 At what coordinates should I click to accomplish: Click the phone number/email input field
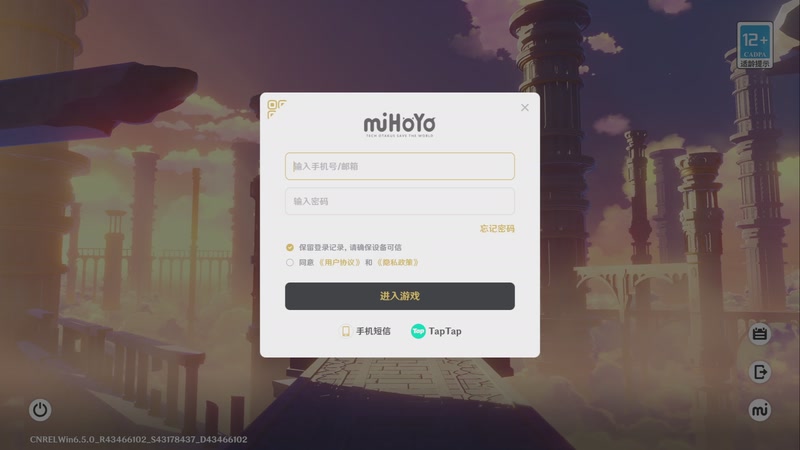pos(399,166)
